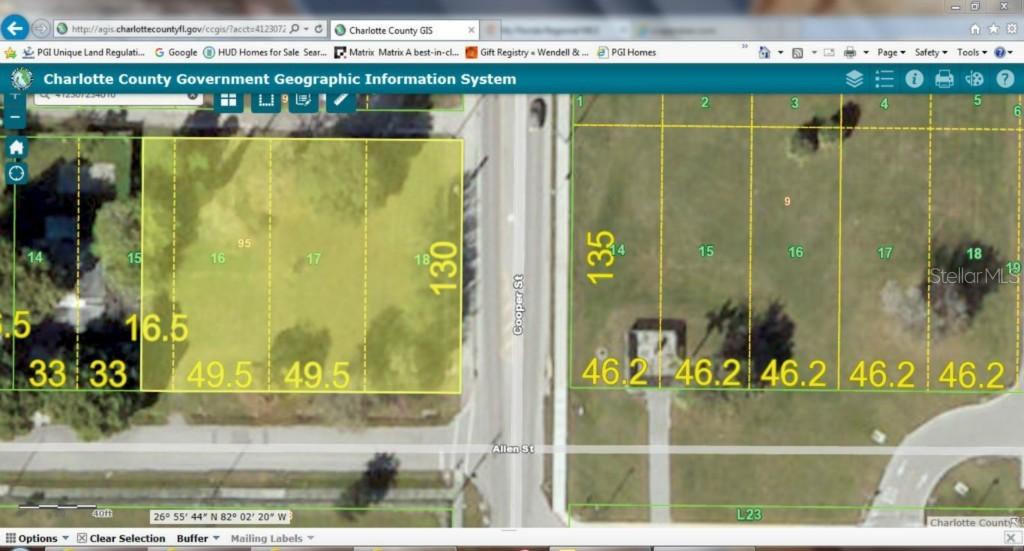This screenshot has width=1024, height=551.
Task: Open the PGI Homes bookmark
Action: pyautogui.click(x=627, y=52)
